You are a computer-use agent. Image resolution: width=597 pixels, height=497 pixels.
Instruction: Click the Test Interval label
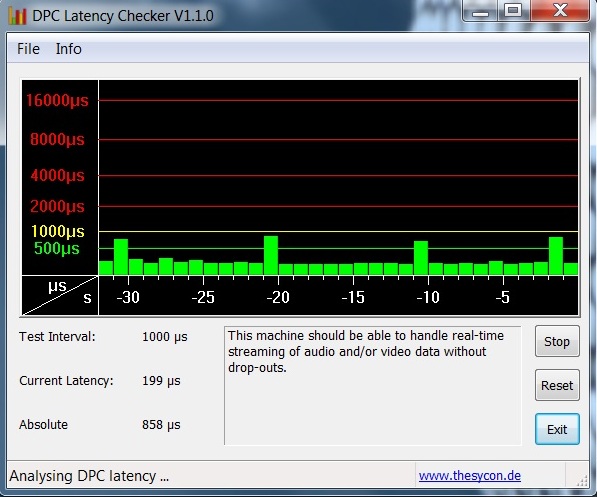coord(57,337)
